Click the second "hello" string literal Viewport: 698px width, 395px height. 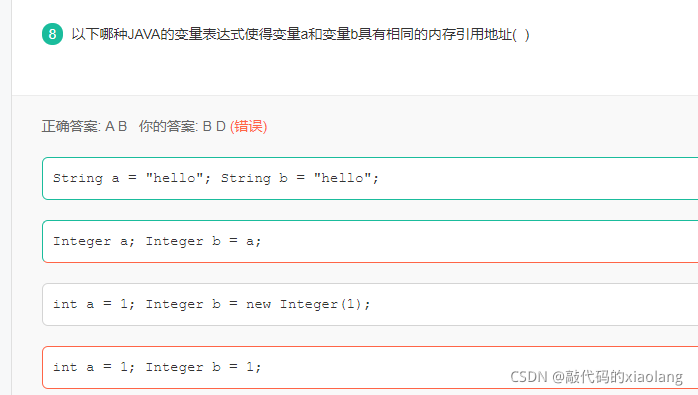pyautogui.click(x=342, y=178)
